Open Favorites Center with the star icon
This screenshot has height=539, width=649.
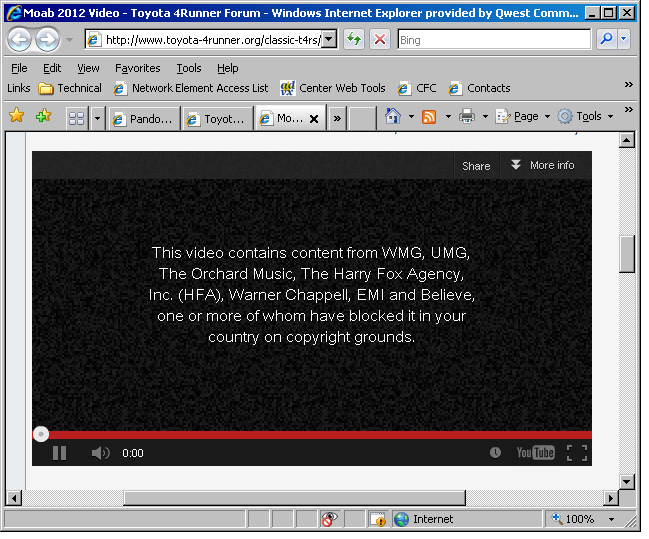click(17, 116)
